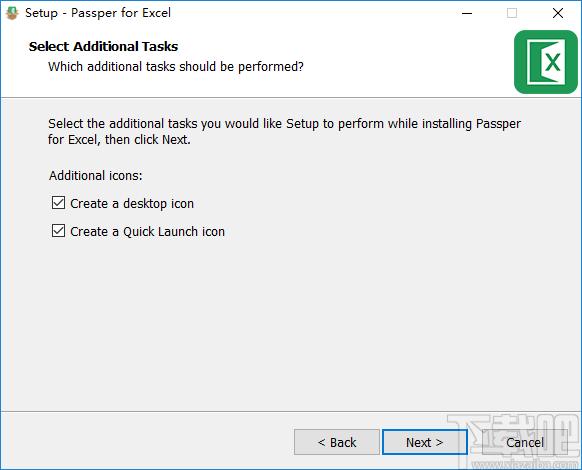Click the greyed-out maximize window icon
This screenshot has width=582, height=470.
[512, 13]
